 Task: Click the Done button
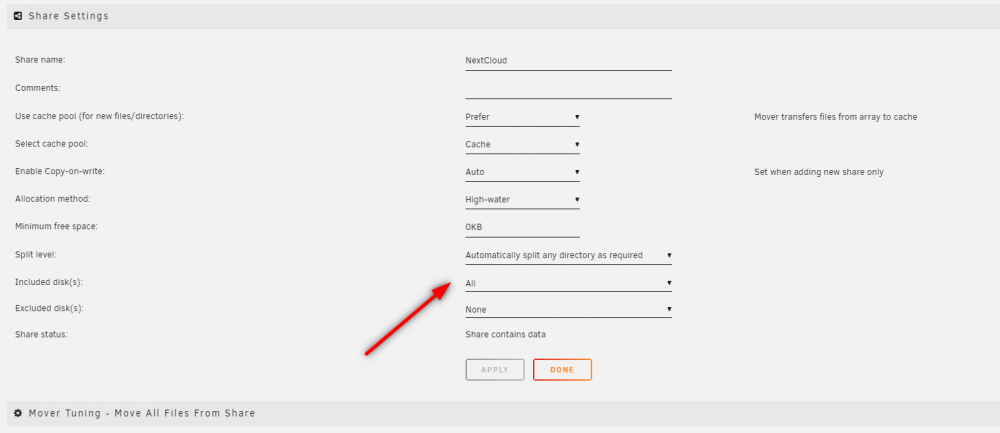562,370
